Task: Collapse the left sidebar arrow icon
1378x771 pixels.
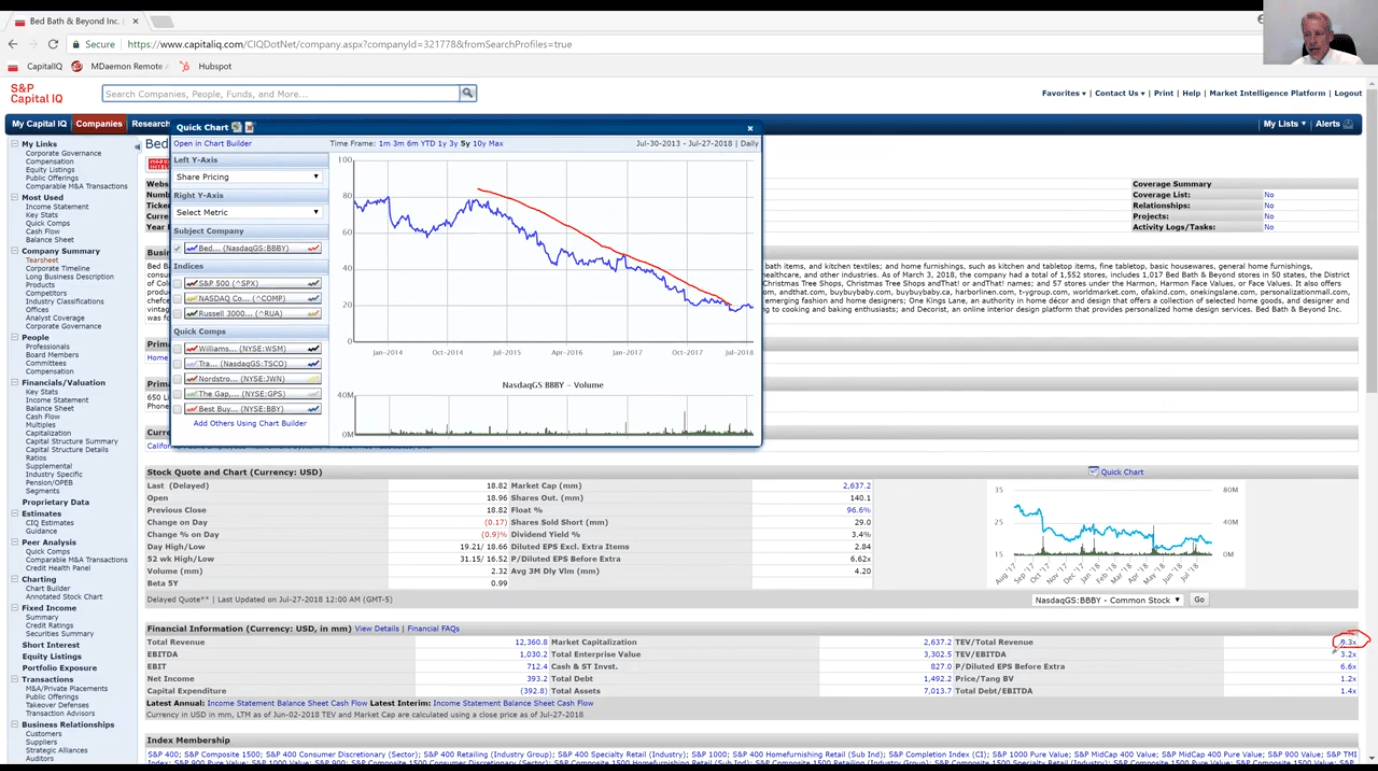Action: [x=137, y=146]
